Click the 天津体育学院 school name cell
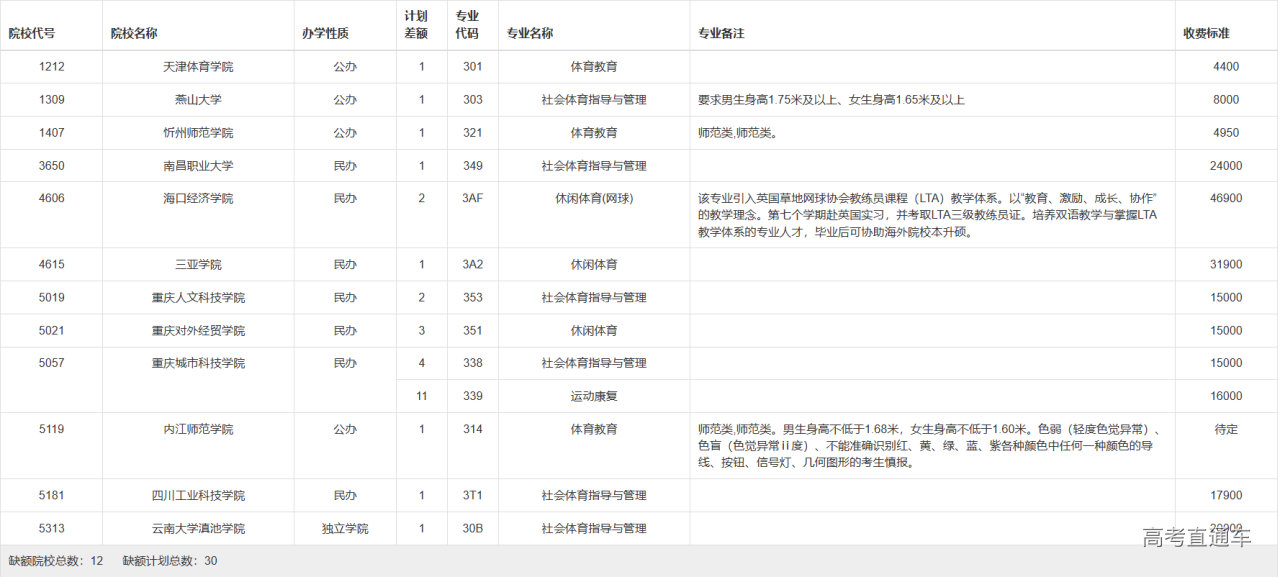This screenshot has height=577, width=1280. point(198,67)
